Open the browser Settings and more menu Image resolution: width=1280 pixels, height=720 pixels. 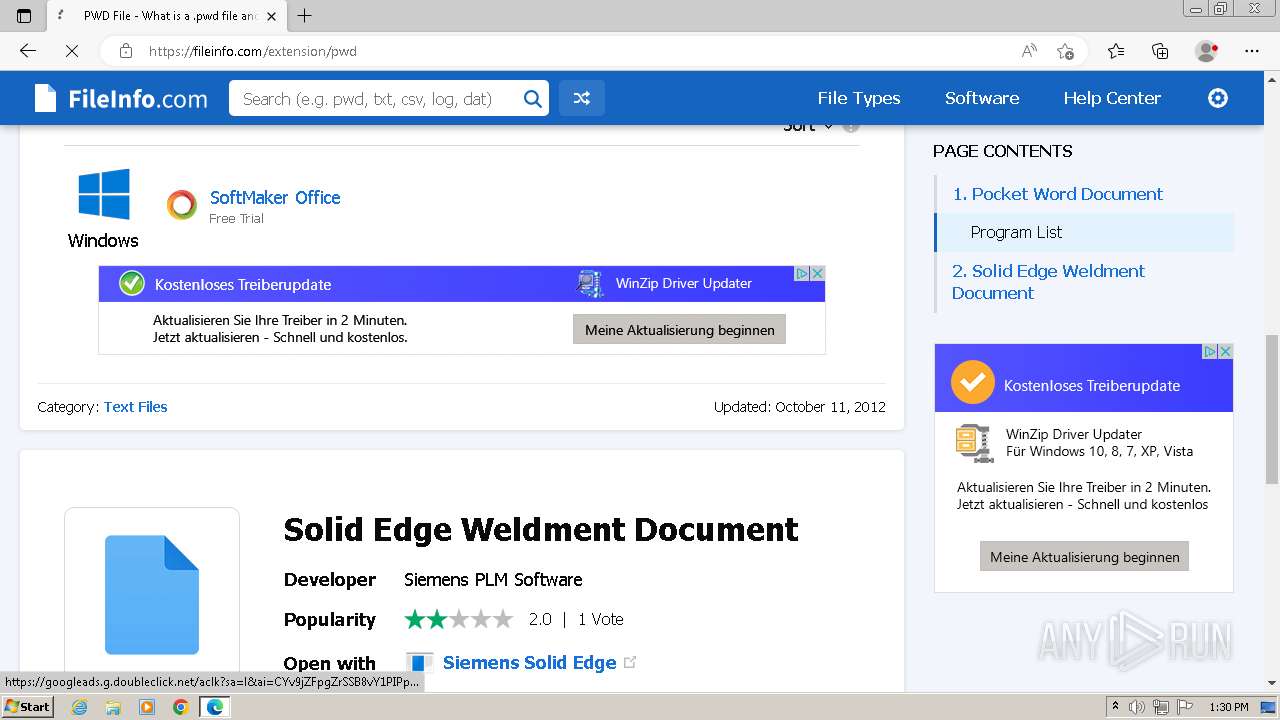coord(1252,51)
